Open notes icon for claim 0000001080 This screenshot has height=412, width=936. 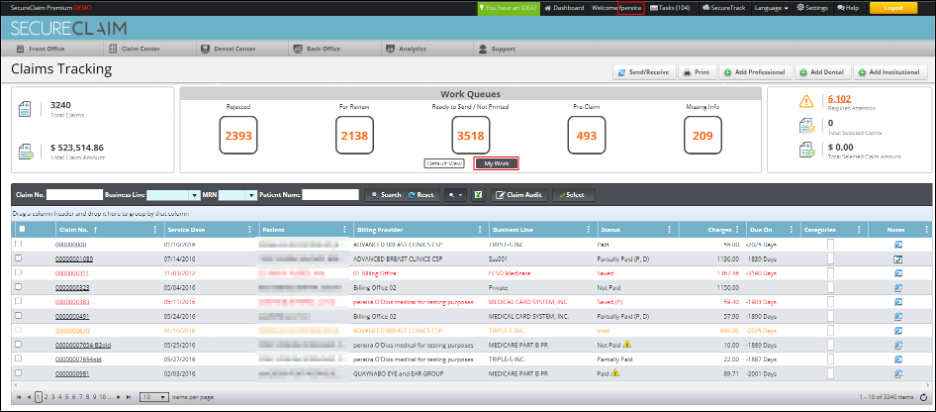tap(898, 258)
